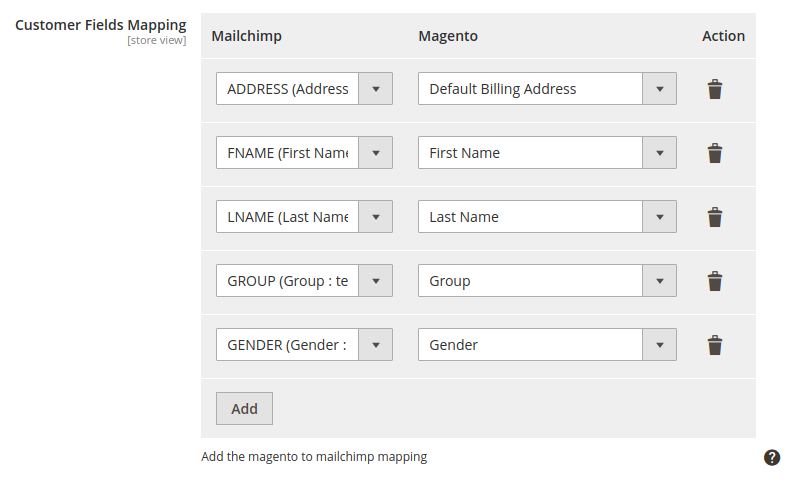812x489 pixels.
Task: Remove the LNAME mapping row
Action: point(714,217)
